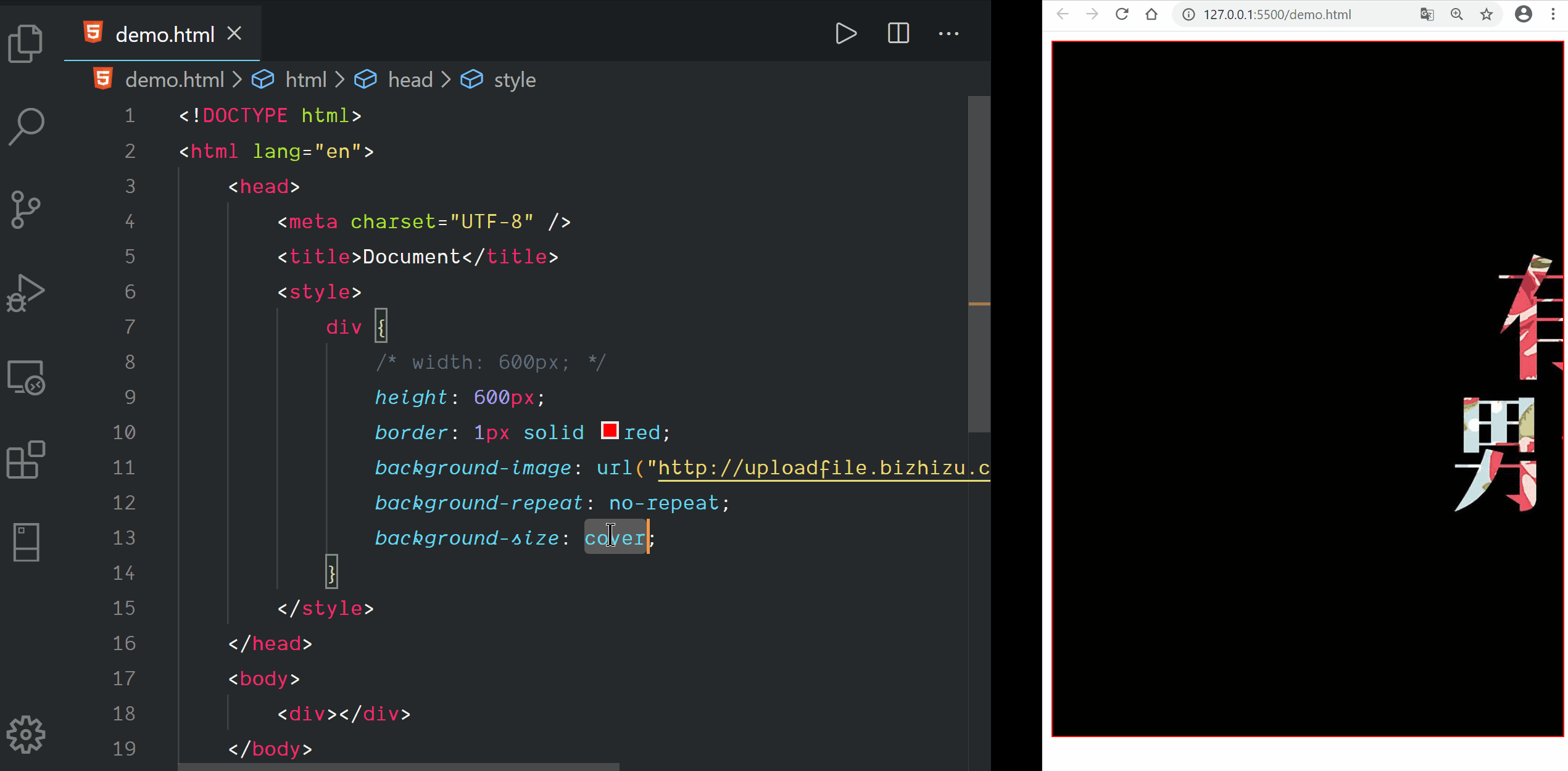Open style breadcrumb item

(x=514, y=80)
